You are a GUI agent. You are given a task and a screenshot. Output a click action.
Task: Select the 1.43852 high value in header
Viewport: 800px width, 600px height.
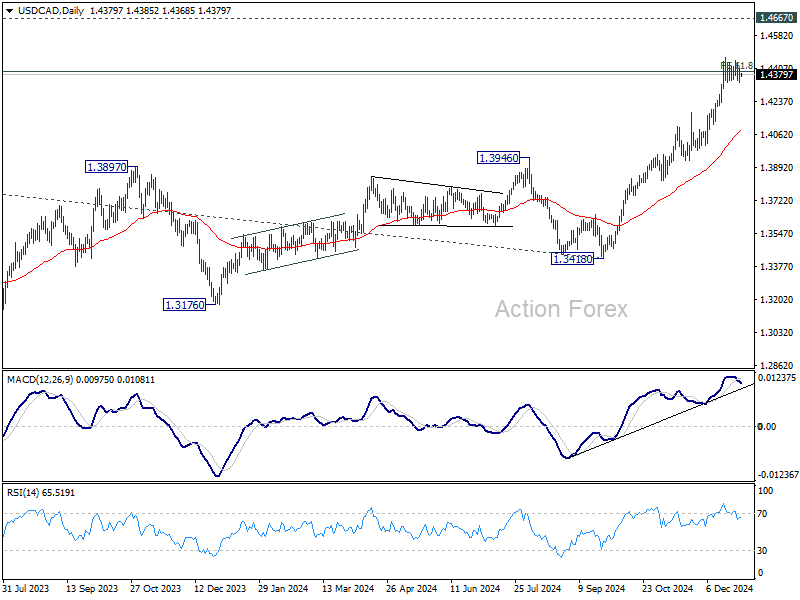click(x=142, y=11)
